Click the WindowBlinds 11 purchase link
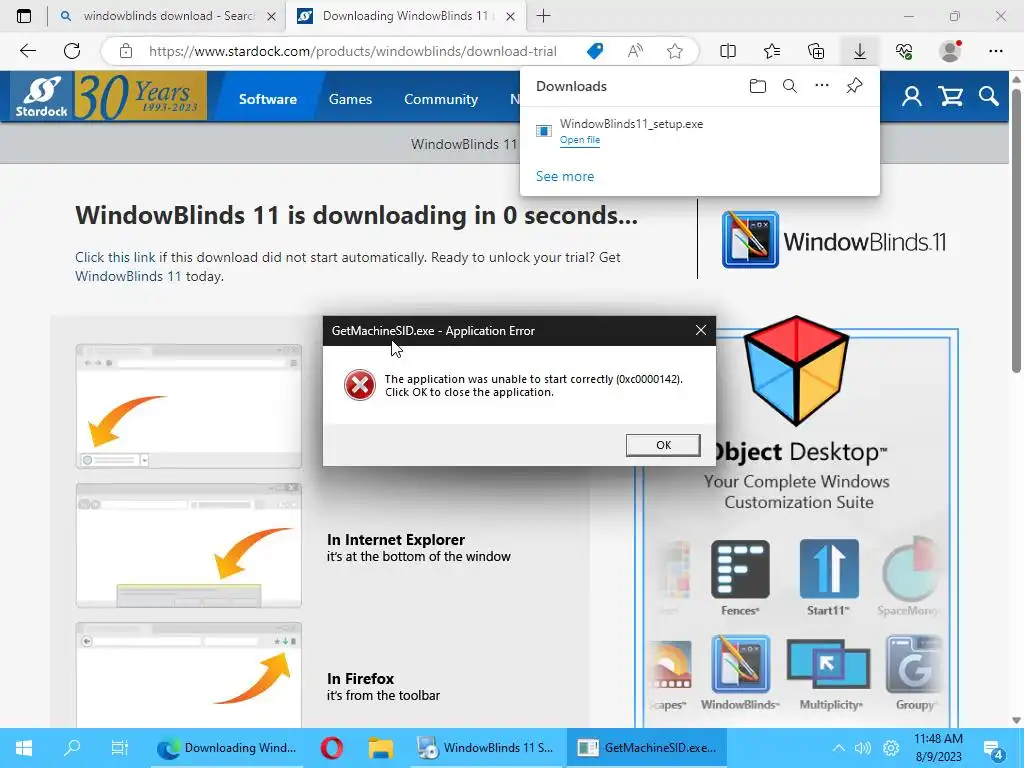 pos(128,276)
